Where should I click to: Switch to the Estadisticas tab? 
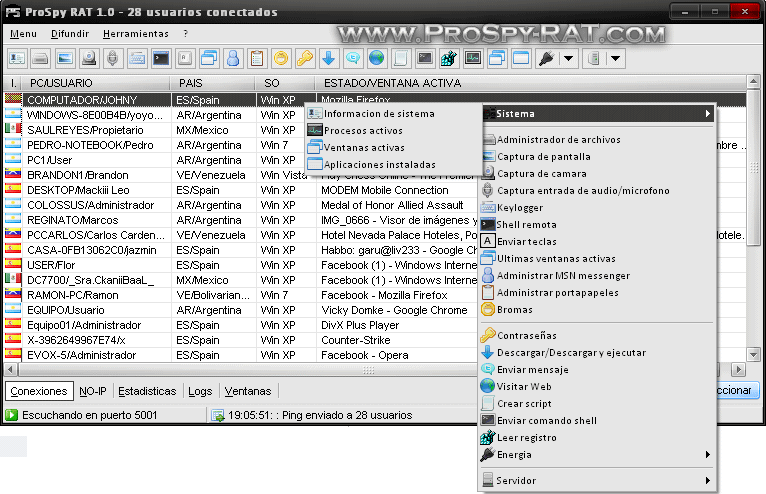pyautogui.click(x=147, y=391)
